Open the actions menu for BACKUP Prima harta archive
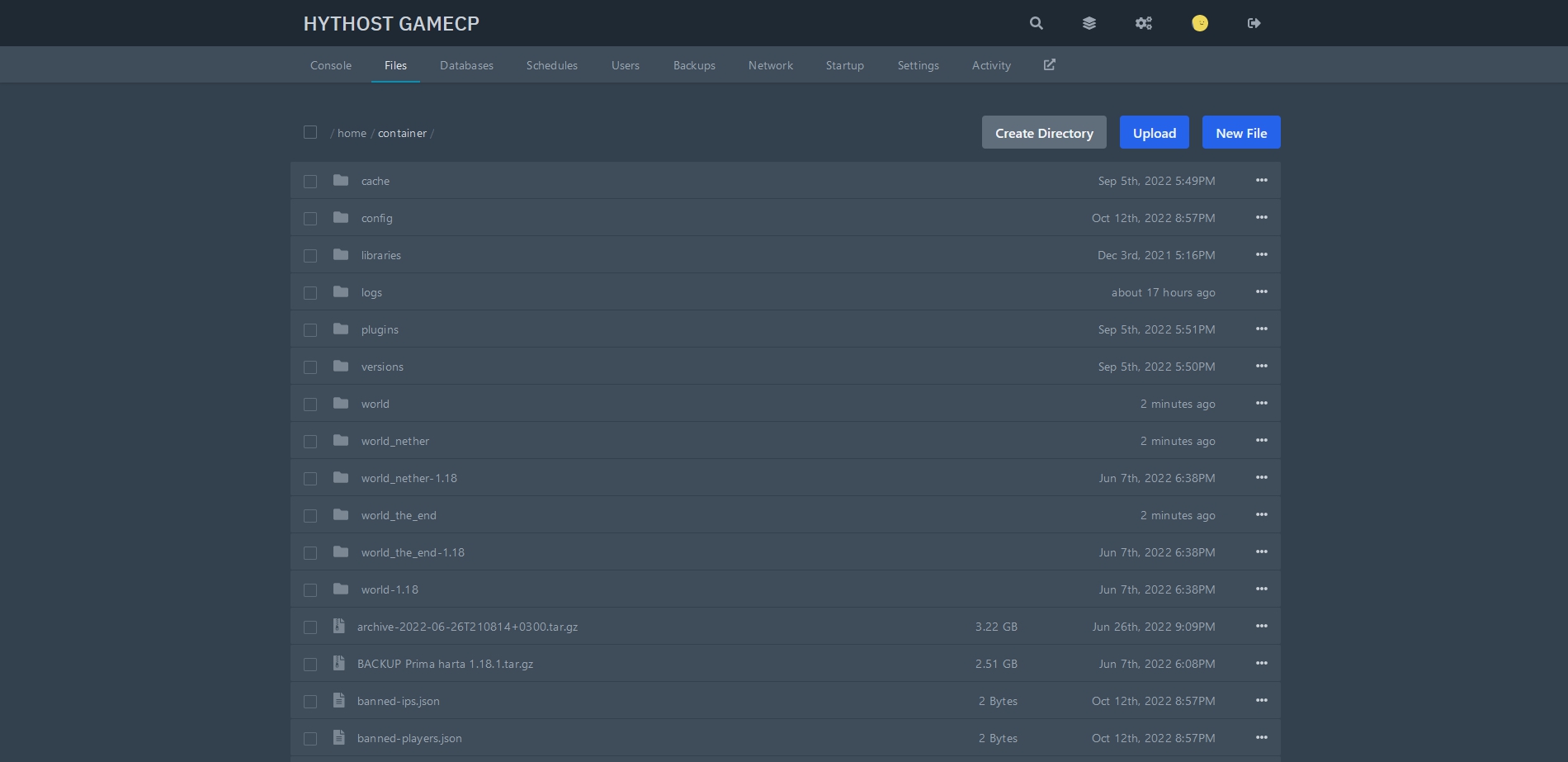The image size is (1568, 762). [1261, 664]
